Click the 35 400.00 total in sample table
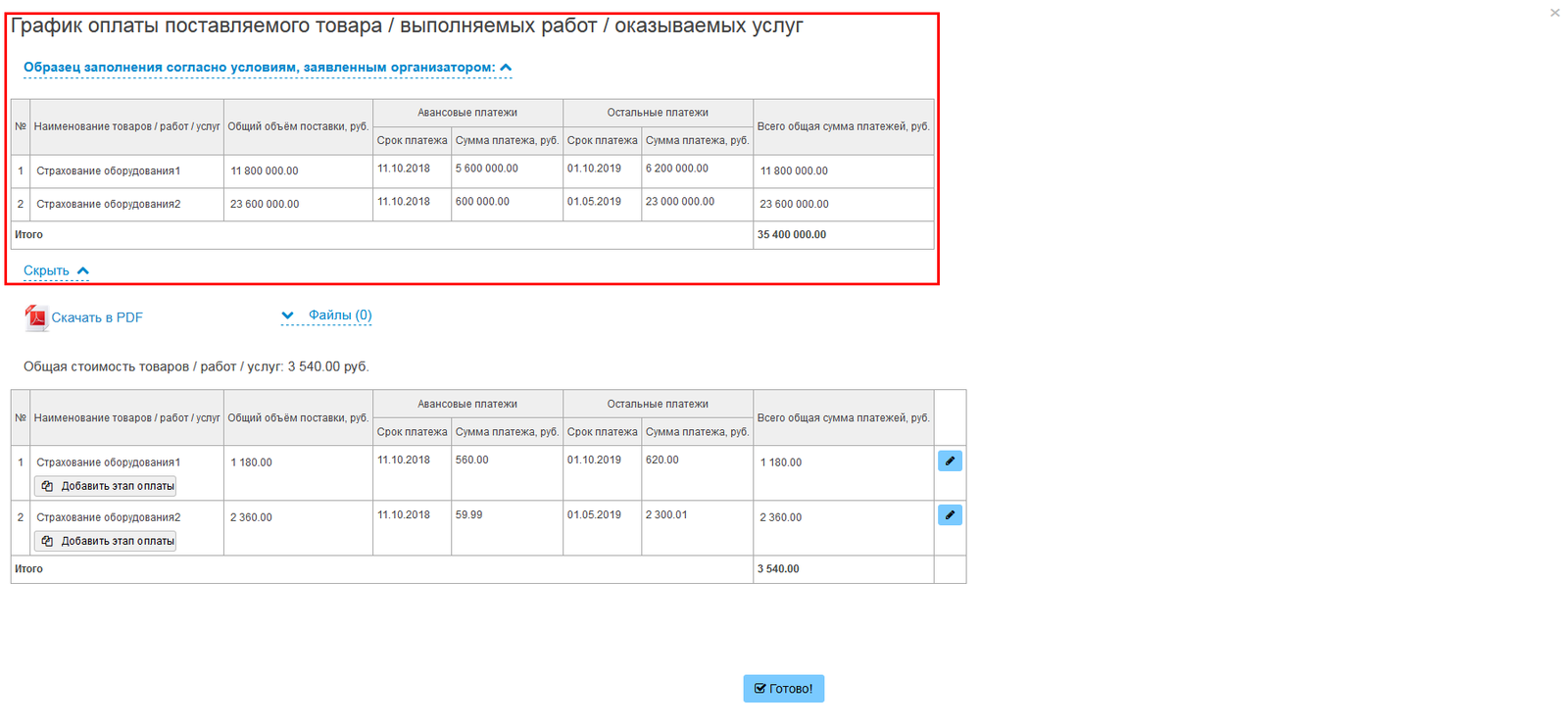 tap(792, 235)
